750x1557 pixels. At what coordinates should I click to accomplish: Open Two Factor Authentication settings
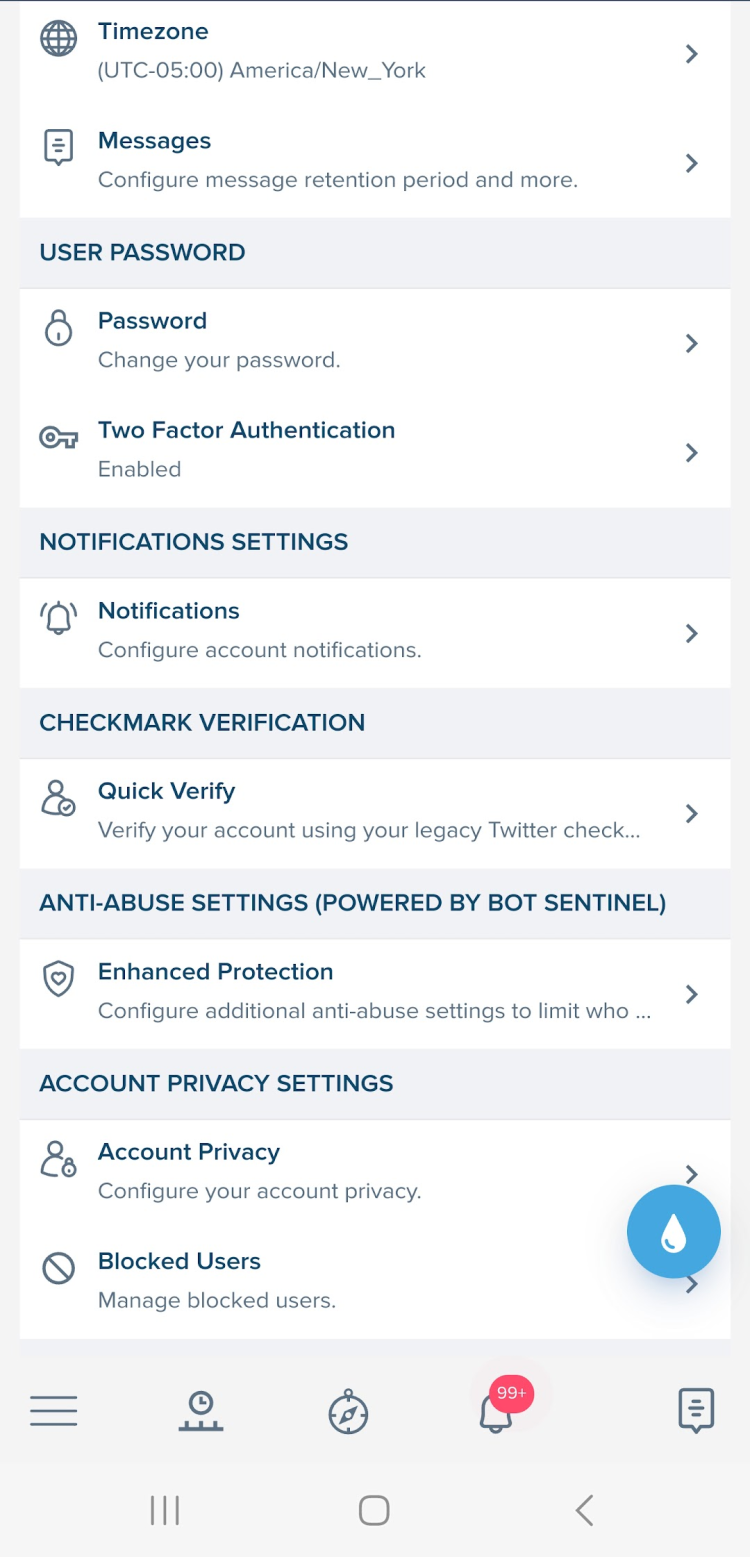point(247,449)
